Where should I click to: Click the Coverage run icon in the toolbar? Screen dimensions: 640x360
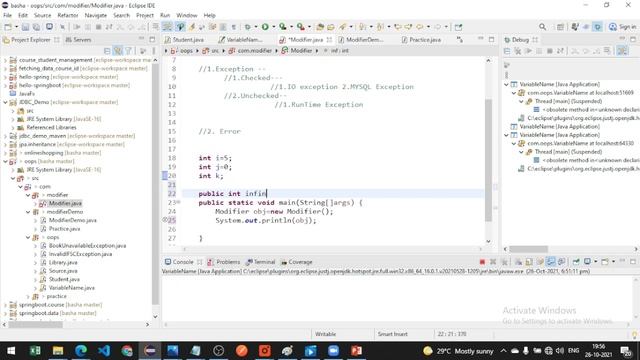(x=282, y=27)
